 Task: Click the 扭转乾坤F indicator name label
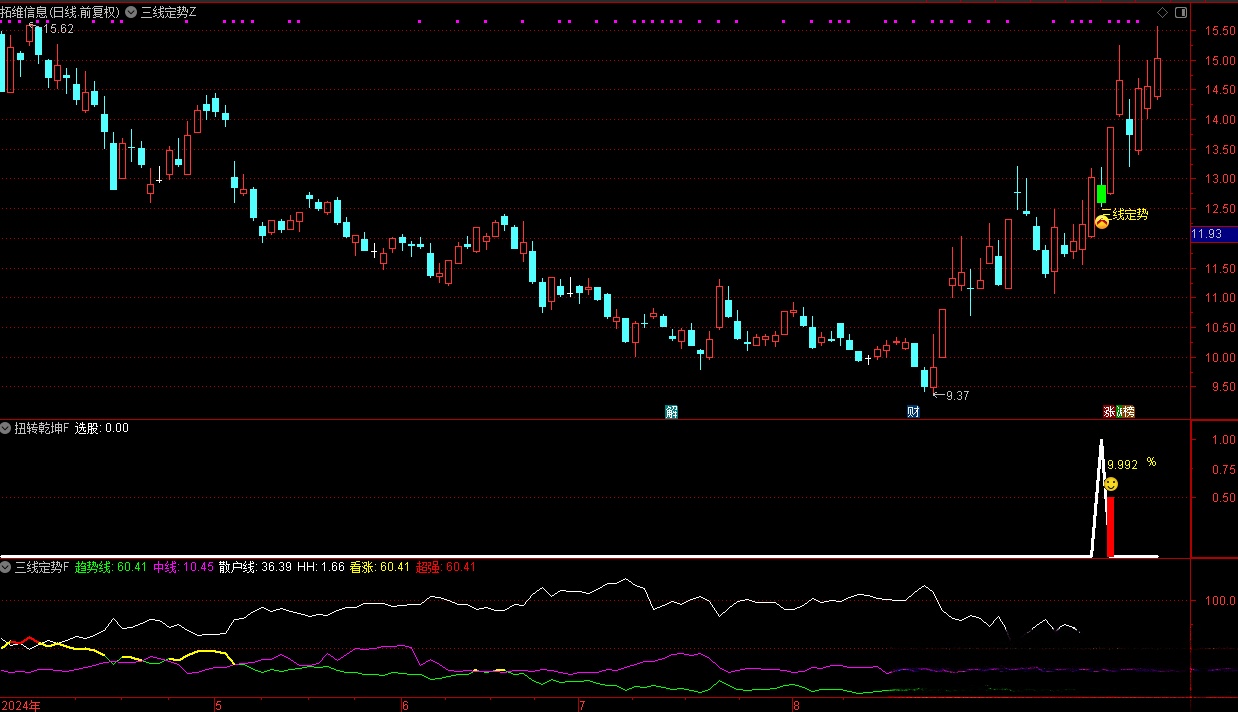point(42,428)
